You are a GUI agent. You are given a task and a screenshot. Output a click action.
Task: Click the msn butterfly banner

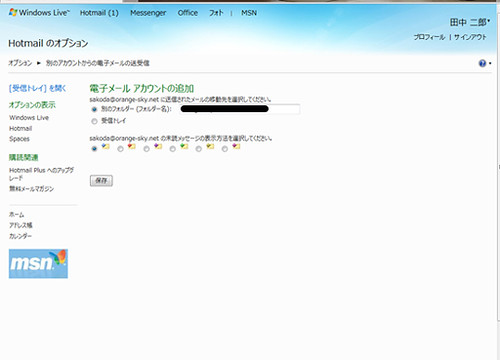coord(38,264)
